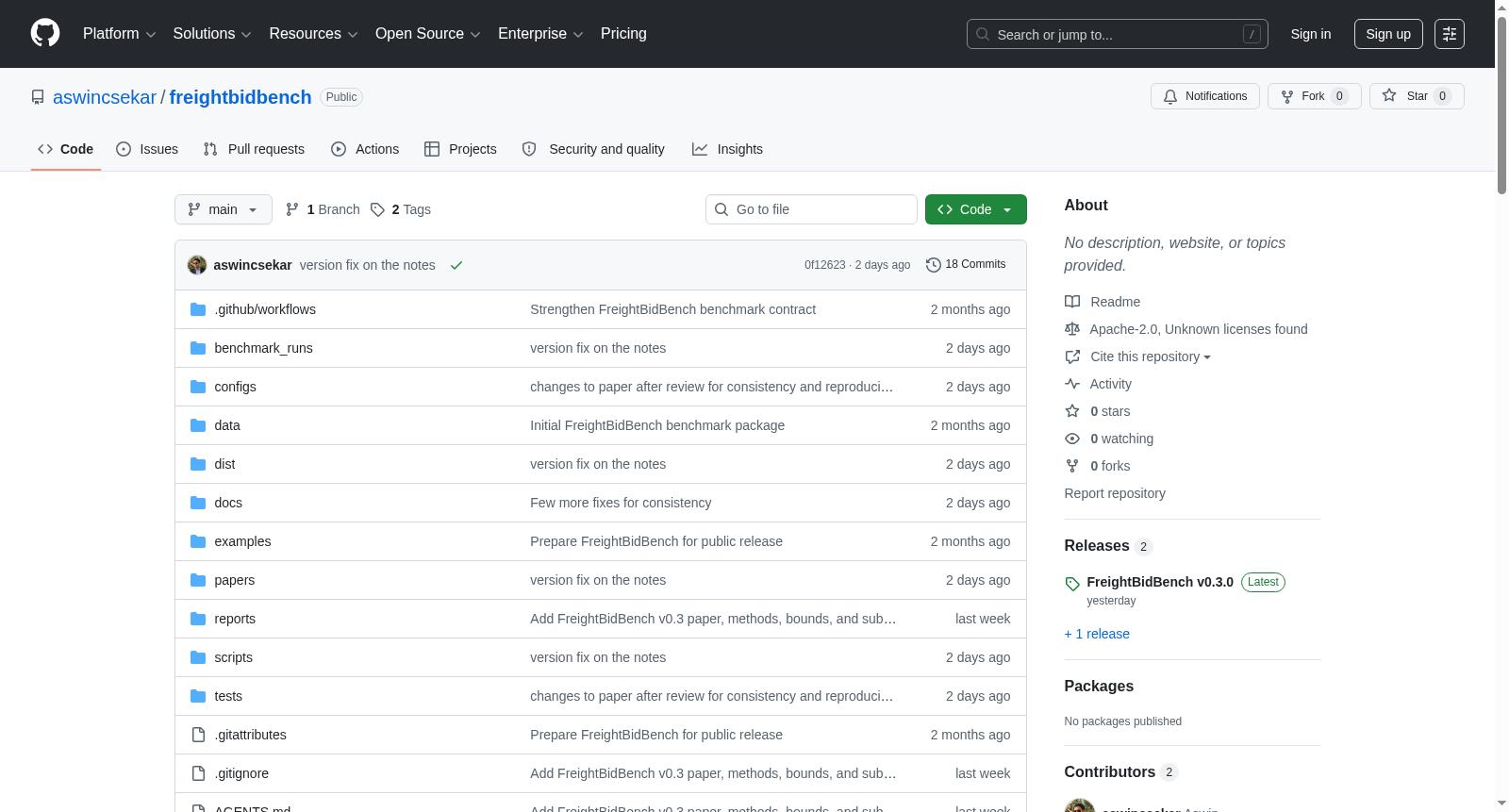Click the folder icon for tests
This screenshot has height=812, width=1509.
(x=198, y=696)
